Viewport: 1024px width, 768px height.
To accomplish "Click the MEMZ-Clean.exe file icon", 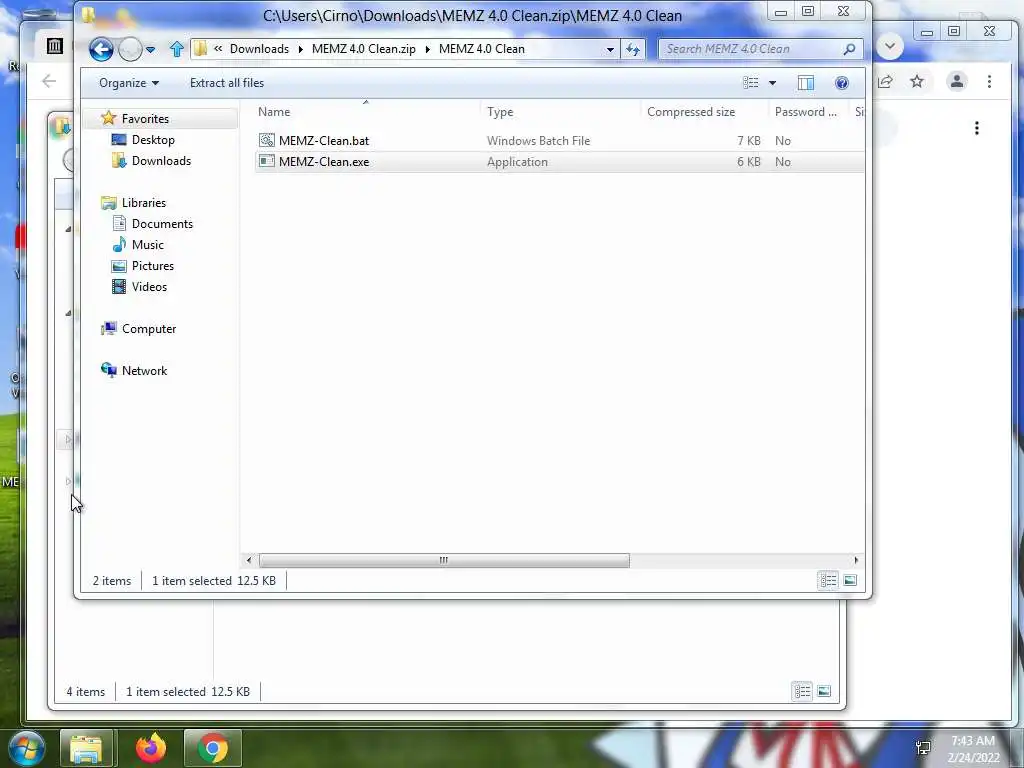I will 266,161.
